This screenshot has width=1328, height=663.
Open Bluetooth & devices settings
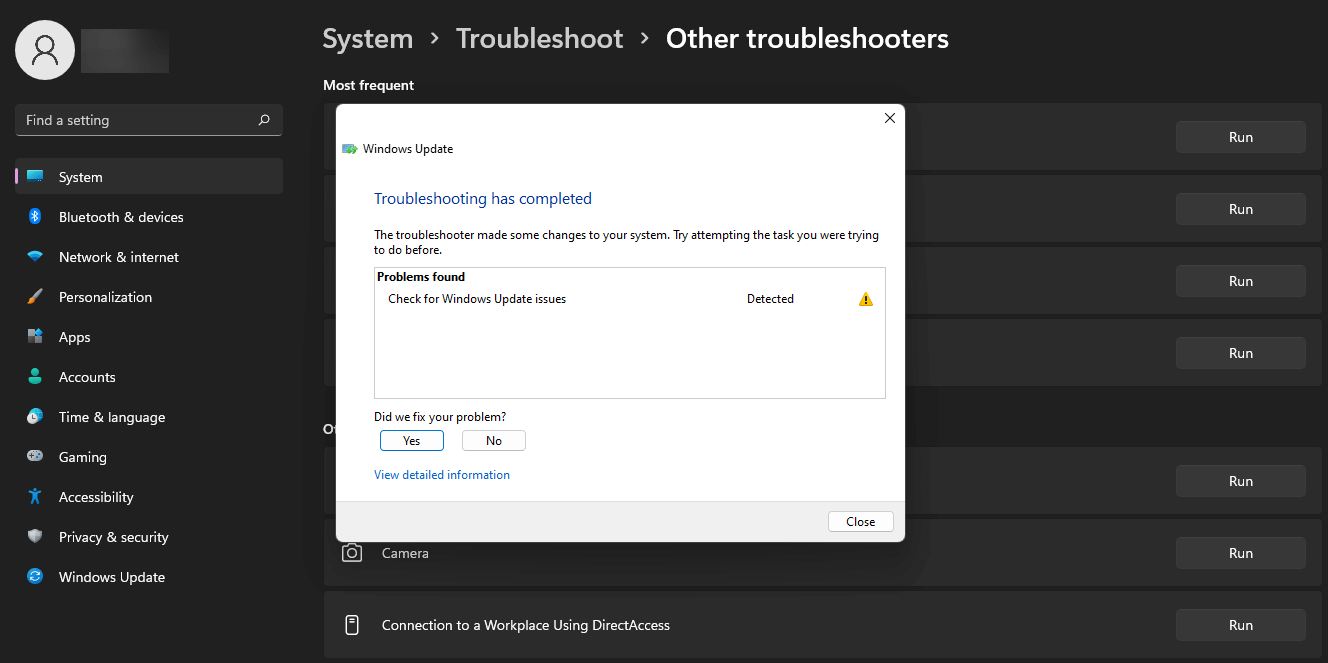pyautogui.click(x=149, y=217)
